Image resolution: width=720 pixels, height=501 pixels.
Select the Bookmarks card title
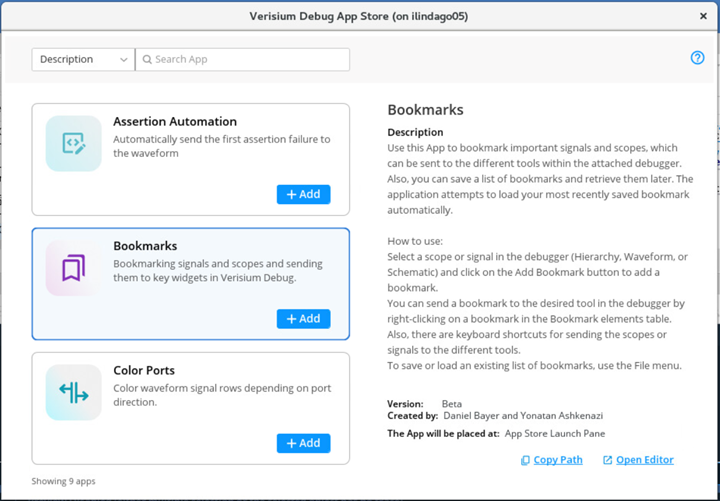[x=145, y=246]
